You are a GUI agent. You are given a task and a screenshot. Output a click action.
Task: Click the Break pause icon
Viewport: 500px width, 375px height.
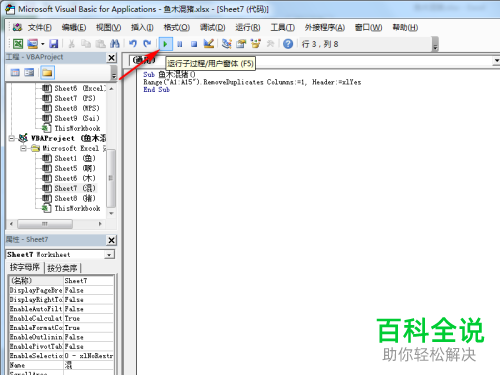pyautogui.click(x=180, y=44)
